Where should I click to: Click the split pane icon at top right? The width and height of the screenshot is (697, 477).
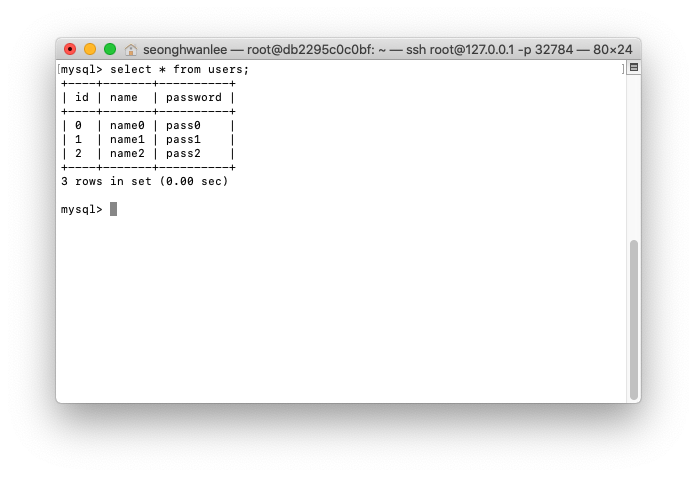(634, 68)
